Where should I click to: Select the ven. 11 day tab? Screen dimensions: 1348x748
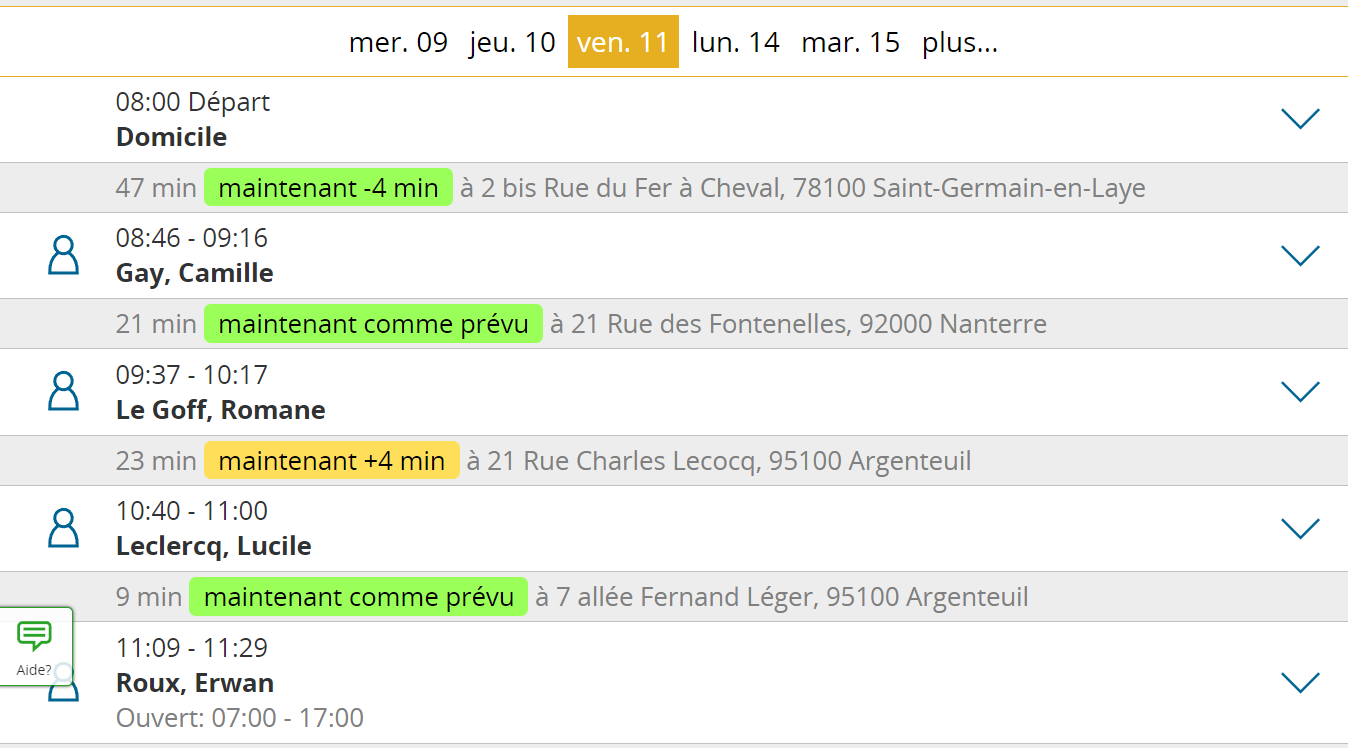click(623, 42)
